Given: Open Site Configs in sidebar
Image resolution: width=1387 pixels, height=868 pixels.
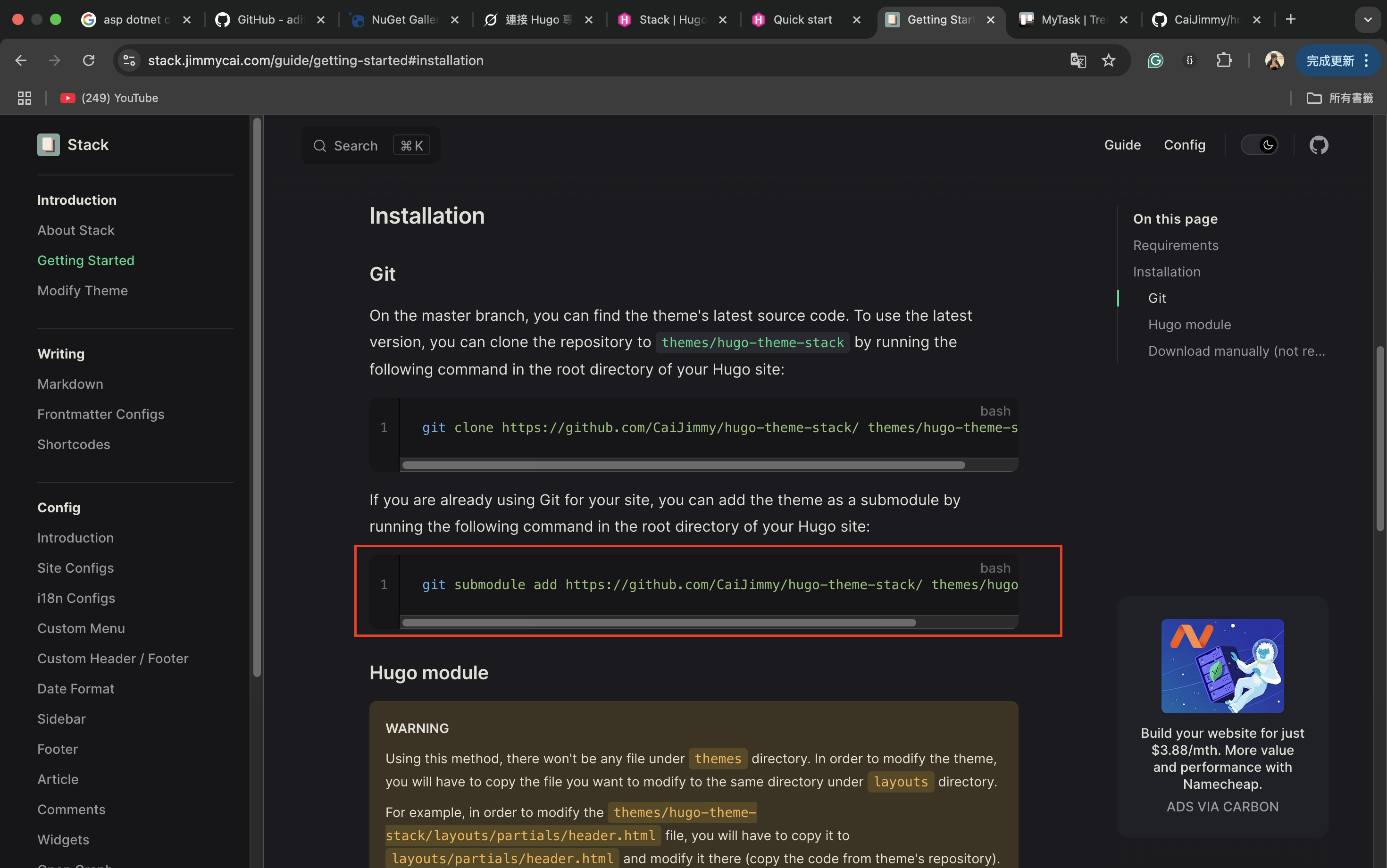Looking at the screenshot, I should coord(75,568).
